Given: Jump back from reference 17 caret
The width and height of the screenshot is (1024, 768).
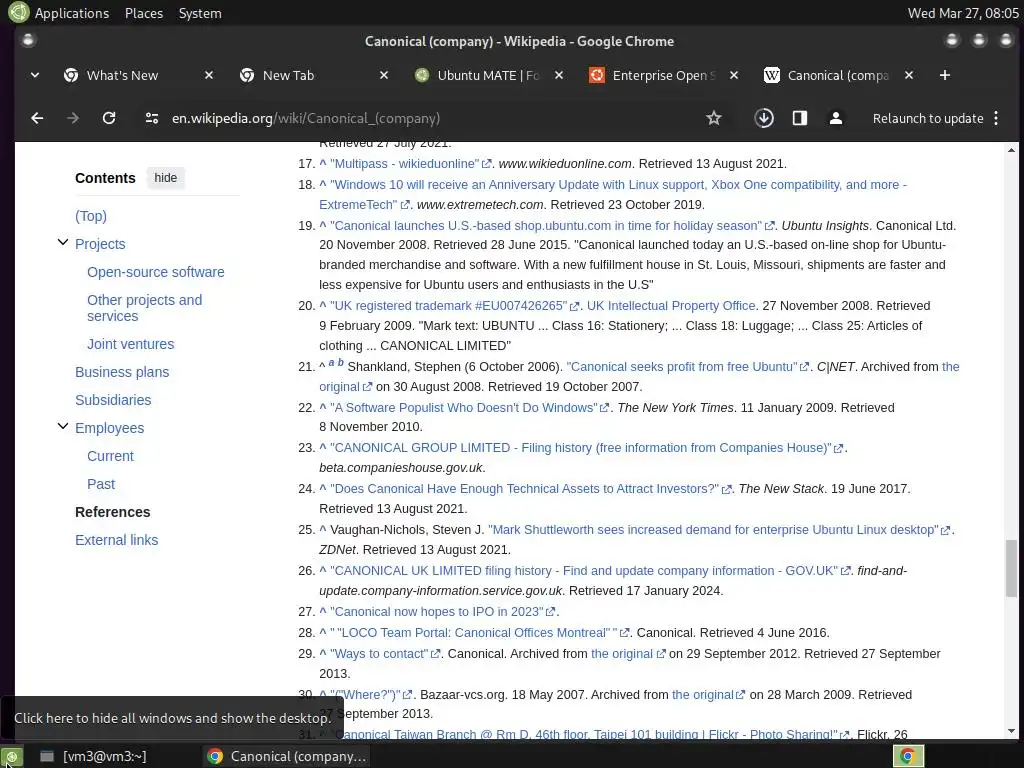Looking at the screenshot, I should (x=323, y=164).
